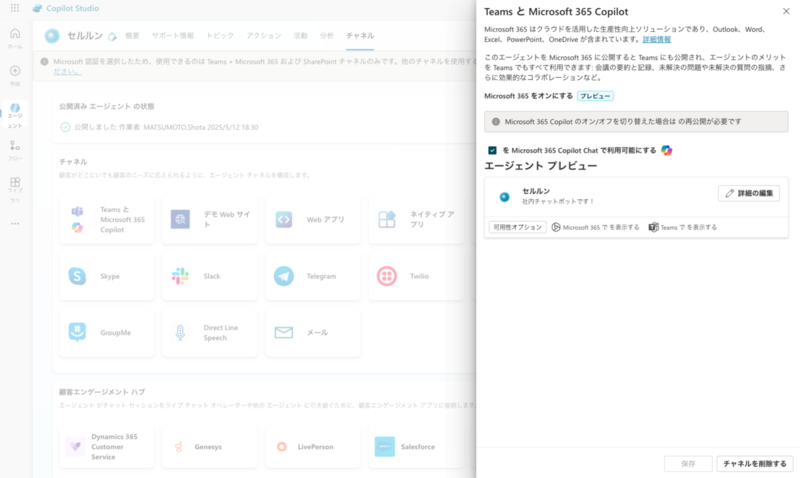The image size is (800, 478).
Task: Select the Direct Line Speech channel
Action: tap(210, 333)
